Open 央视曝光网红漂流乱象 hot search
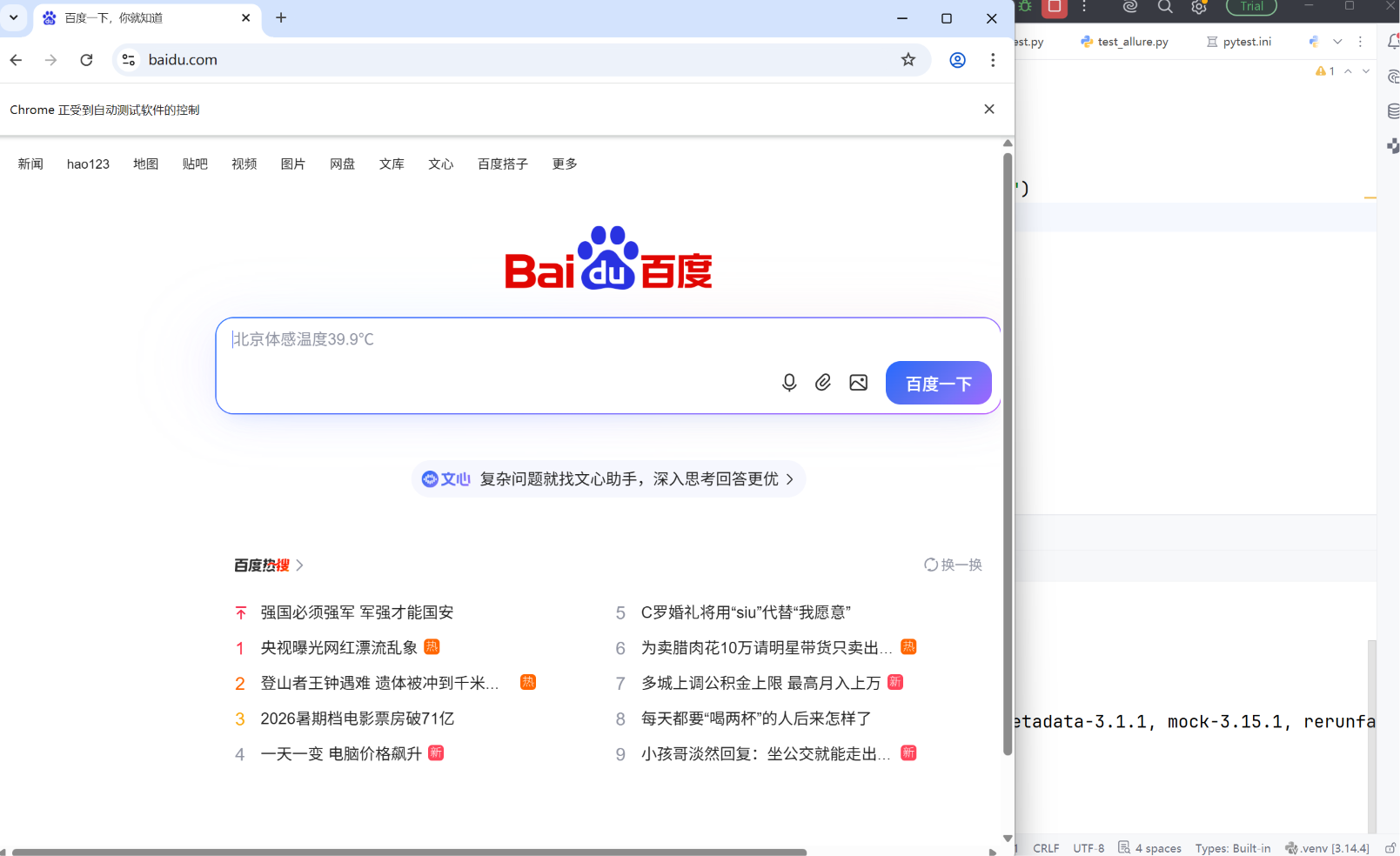1400x856 pixels. coord(339,648)
